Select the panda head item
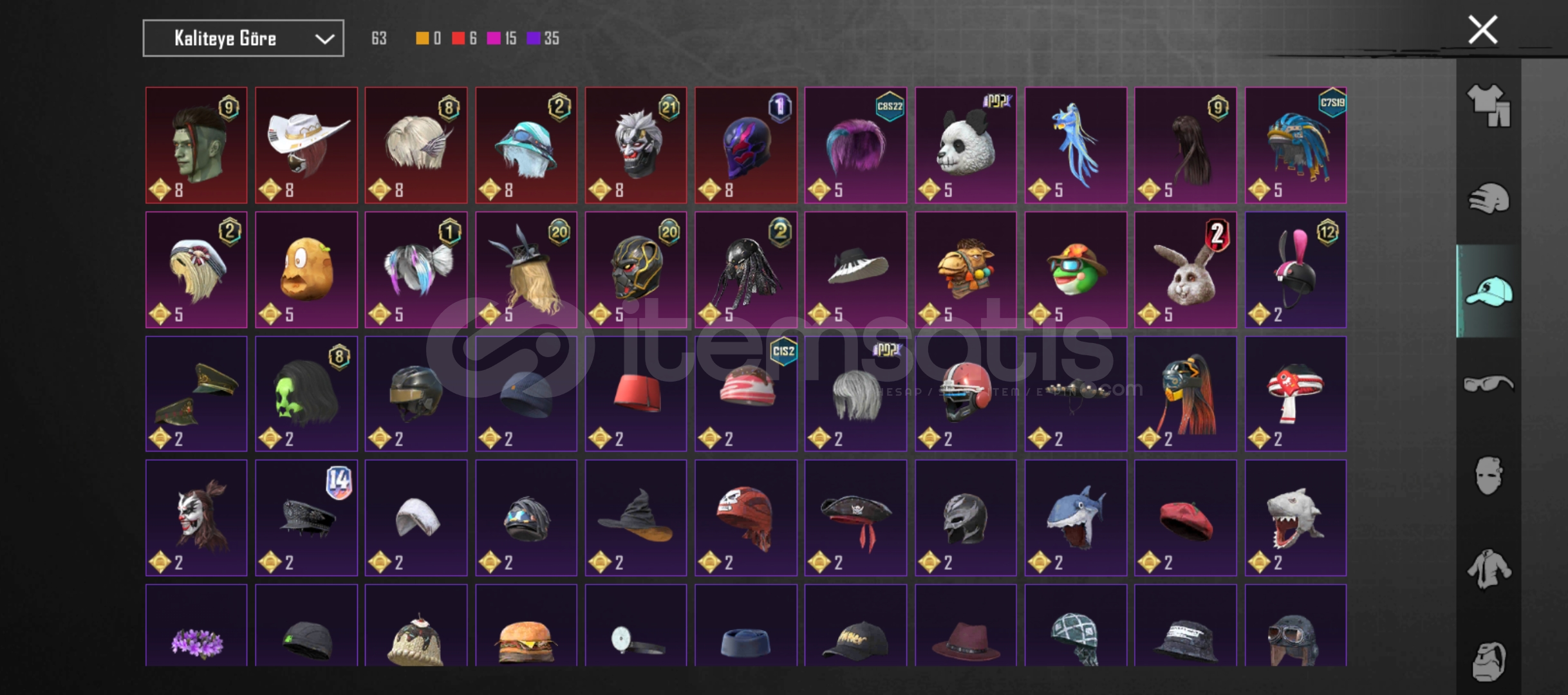The height and width of the screenshot is (695, 1568). 966,145
